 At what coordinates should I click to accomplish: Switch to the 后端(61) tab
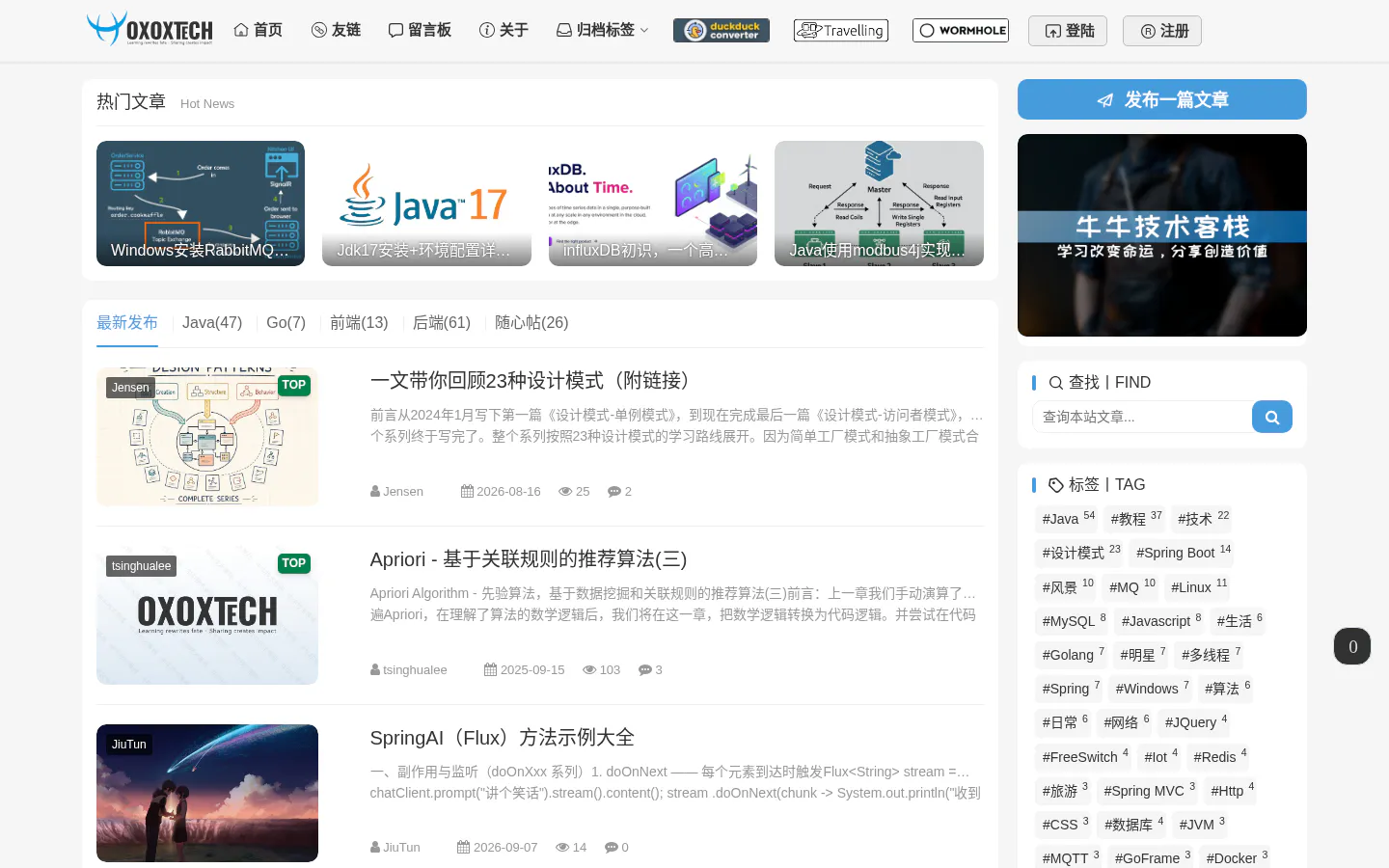pos(442,322)
